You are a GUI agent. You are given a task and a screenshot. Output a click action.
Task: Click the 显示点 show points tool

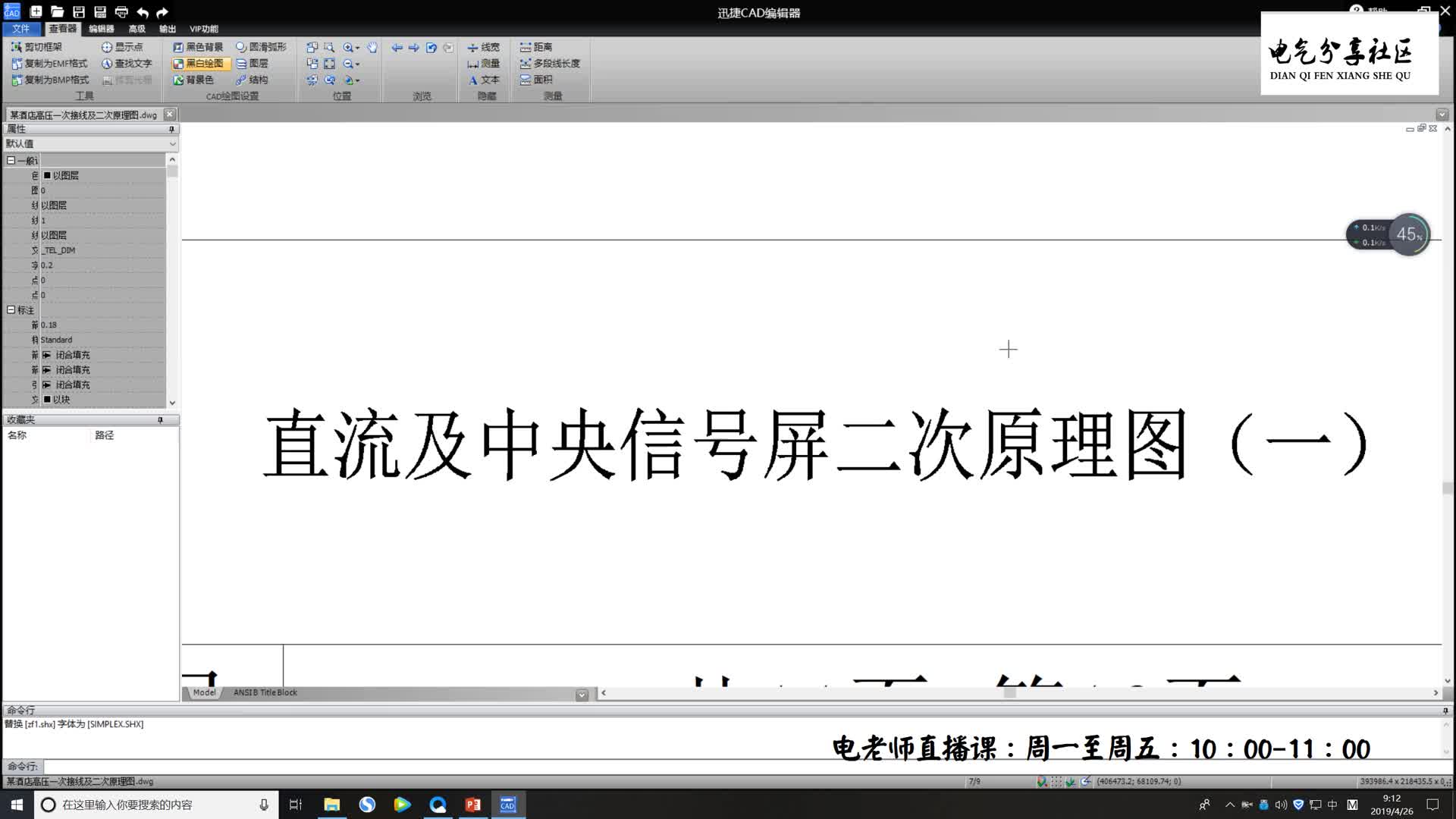122,47
